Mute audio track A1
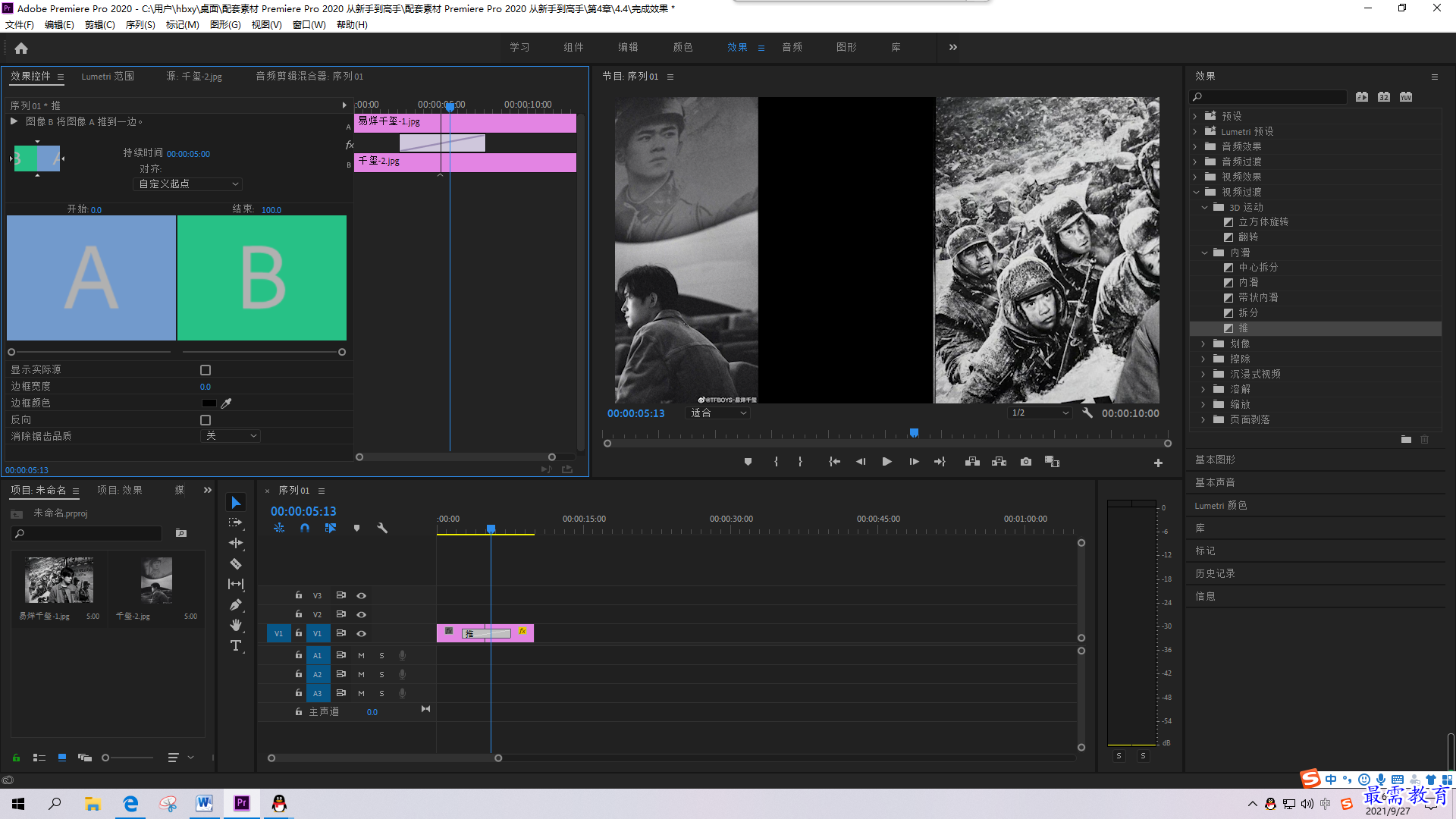 [362, 656]
